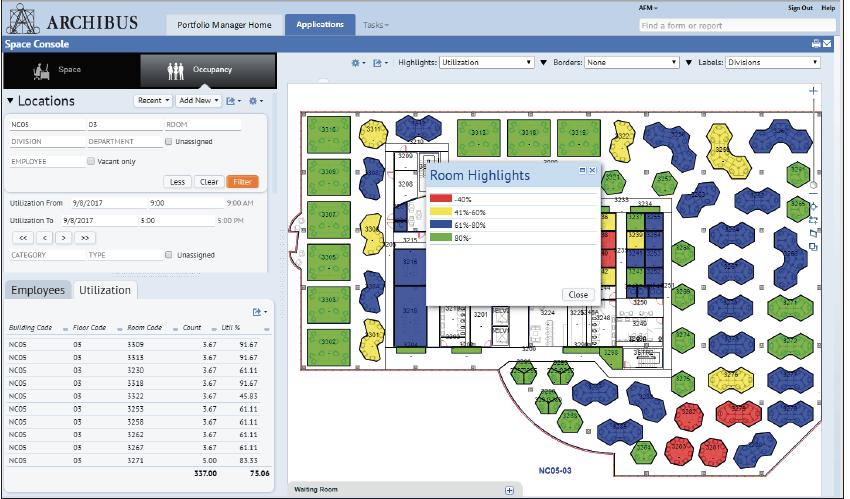Step back one period with < button
The width and height of the screenshot is (850, 499).
click(44, 238)
